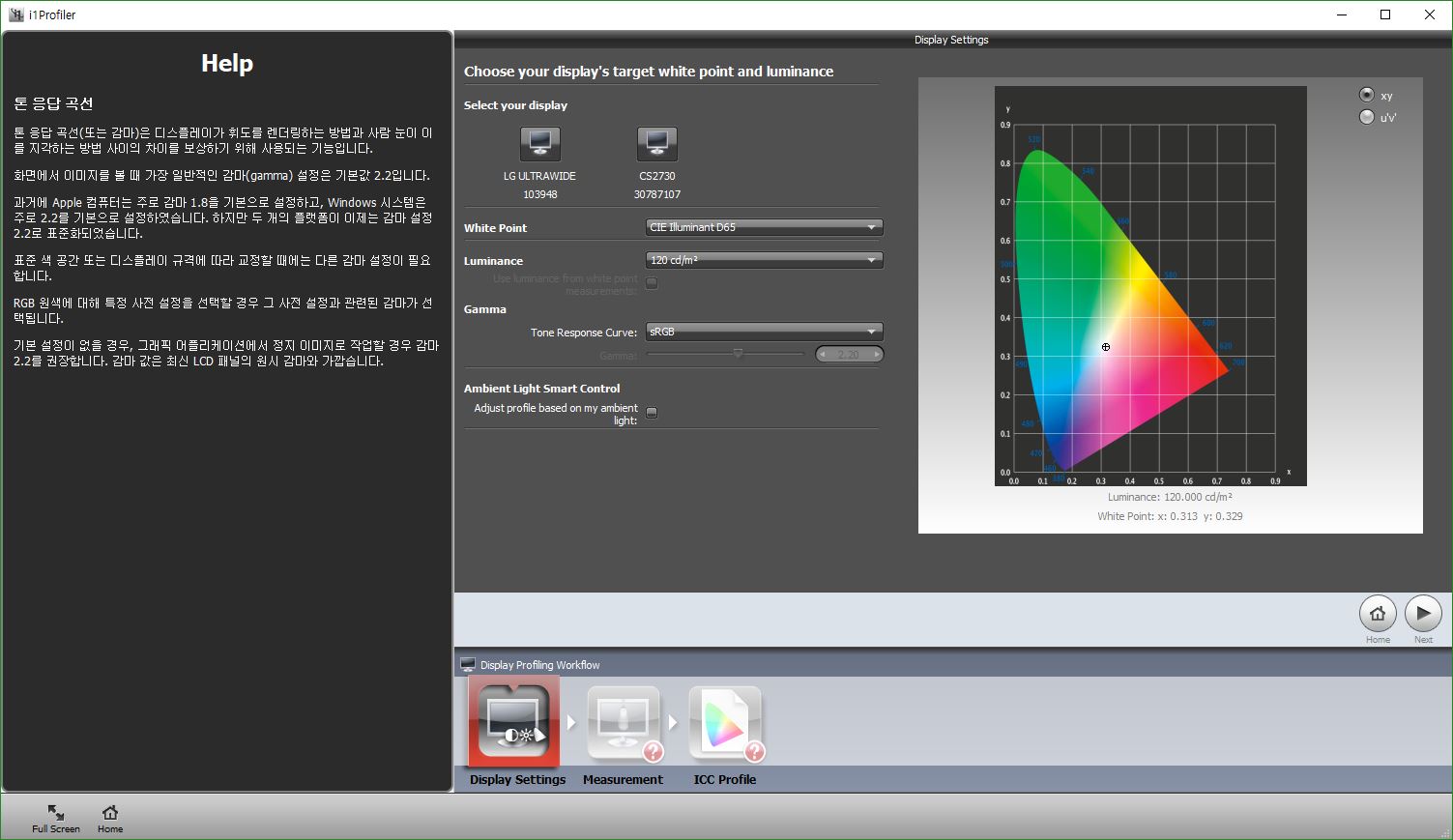Viewport: 1453px width, 840px height.
Task: Click the white point marker on chromaticity diagram
Action: (x=1106, y=347)
